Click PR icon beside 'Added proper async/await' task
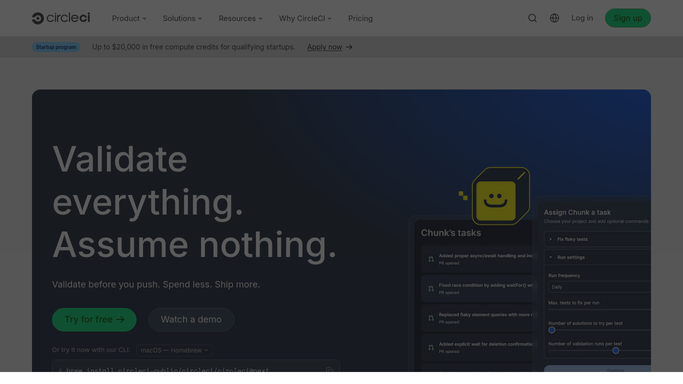The image size is (683, 384). click(x=431, y=259)
